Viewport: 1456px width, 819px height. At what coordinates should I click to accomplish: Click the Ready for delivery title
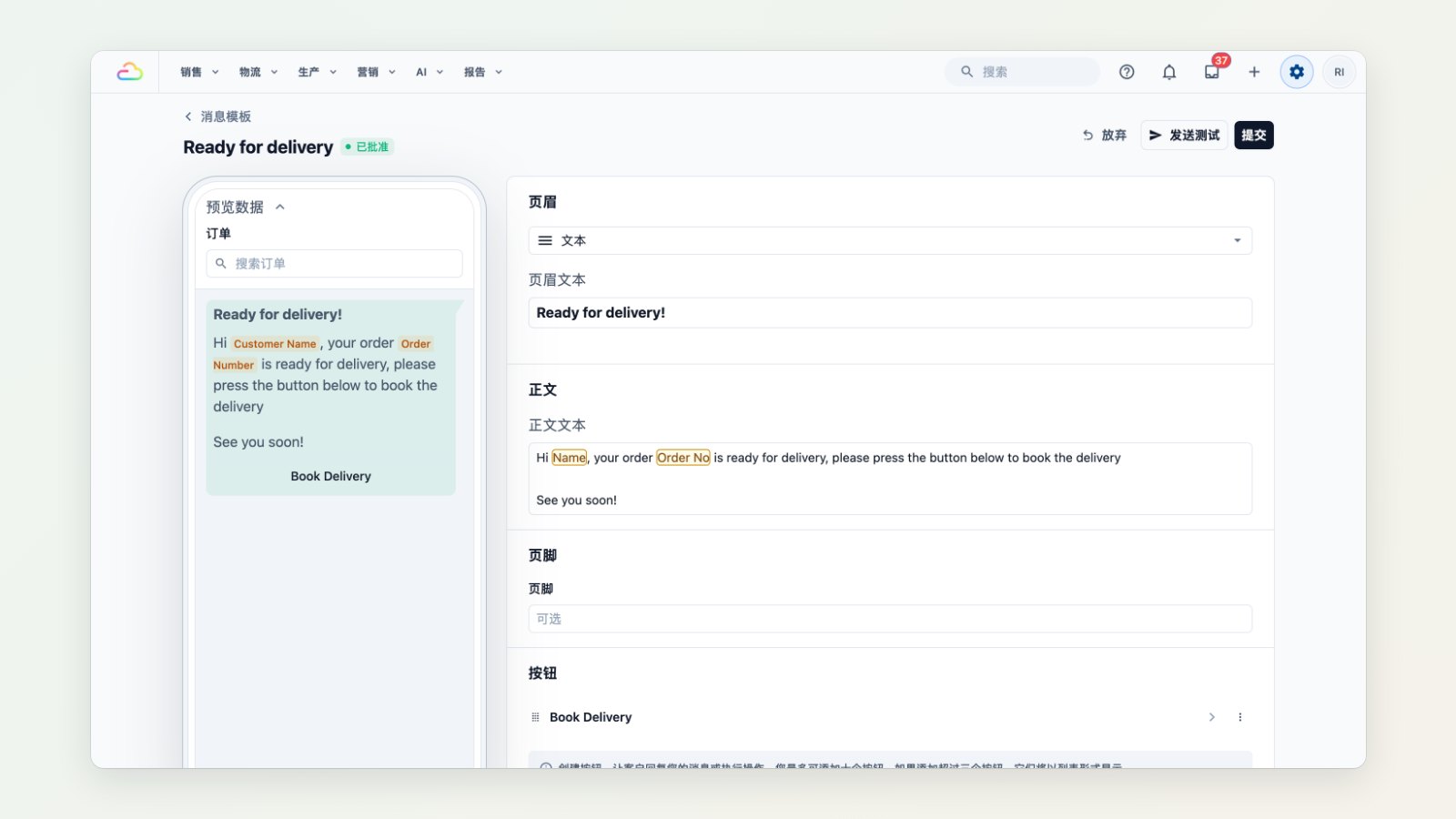pos(258,147)
